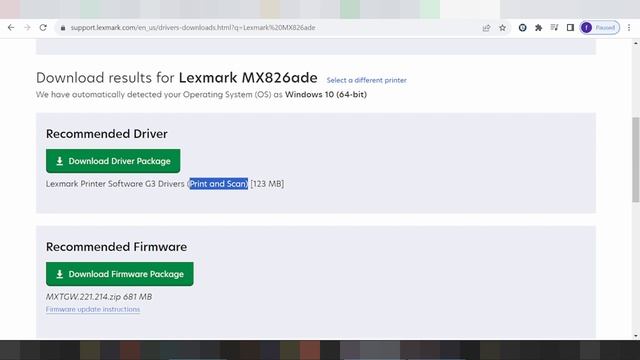
Task: Reload the Lexmark support page
Action: pyautogui.click(x=43, y=28)
